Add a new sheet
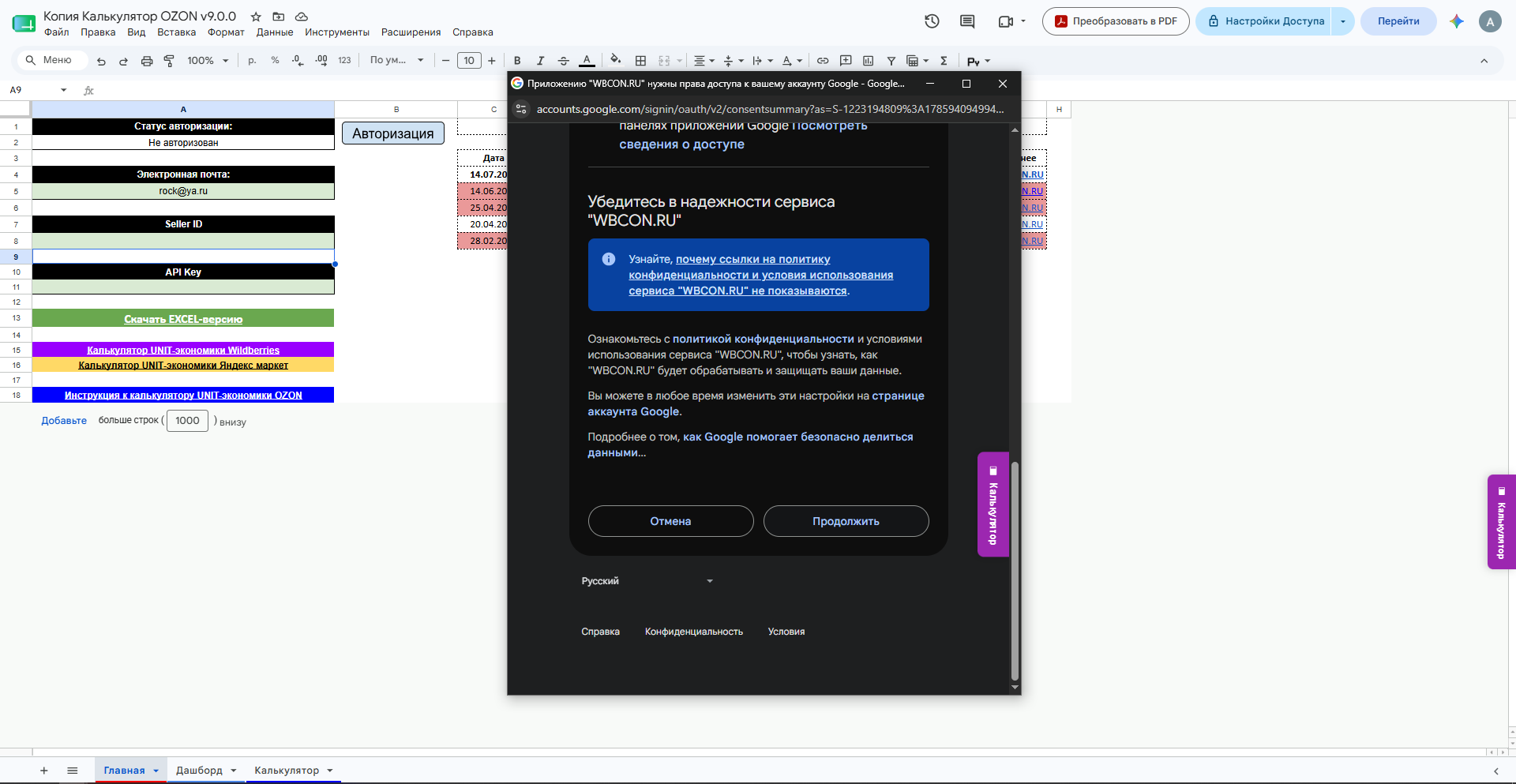Screen dimensions: 1516x784 click(44, 771)
